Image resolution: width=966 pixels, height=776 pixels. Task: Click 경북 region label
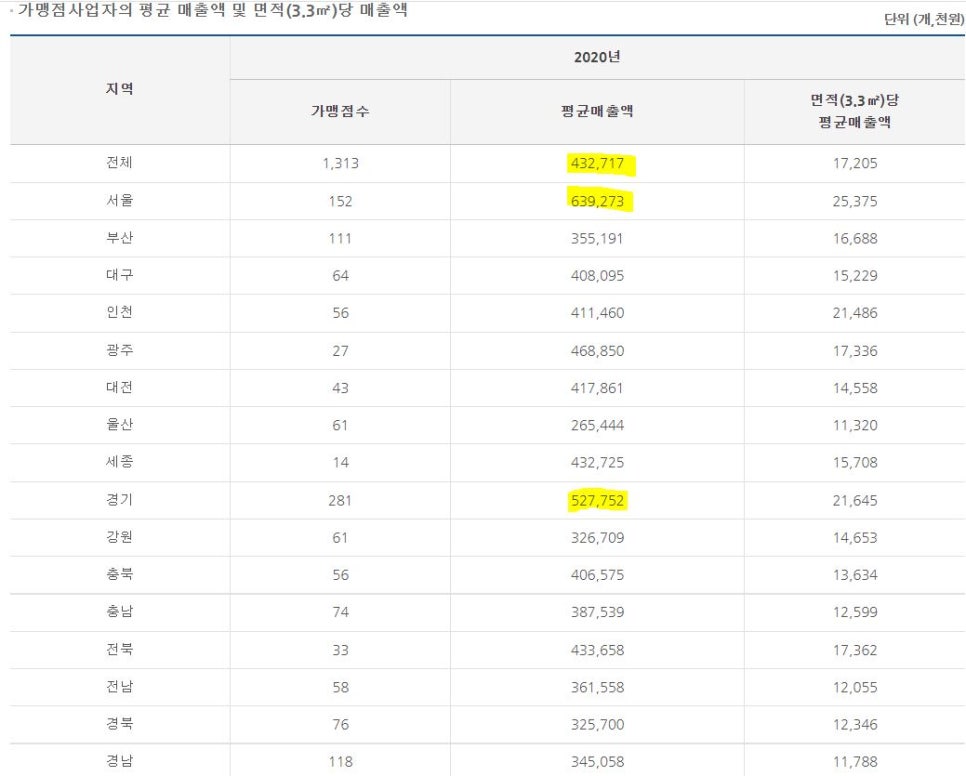[x=120, y=724]
